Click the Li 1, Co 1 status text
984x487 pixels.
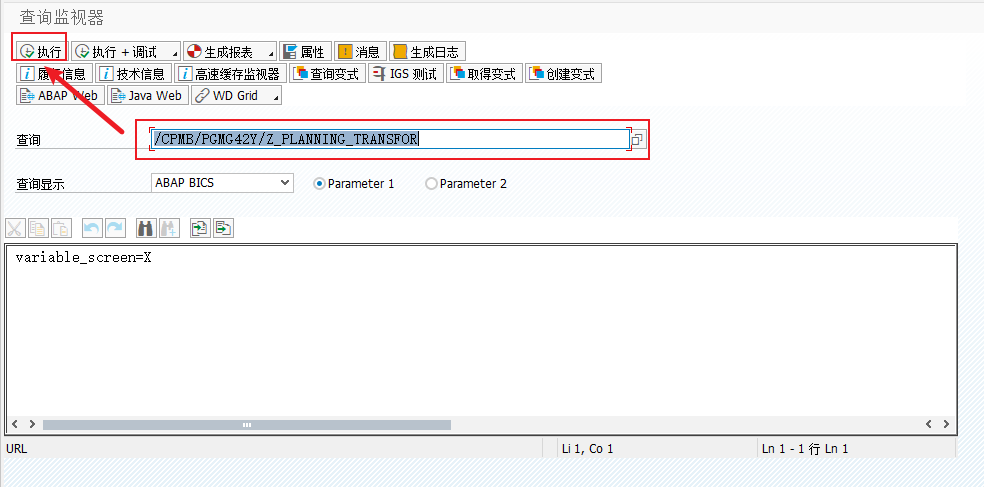coord(587,449)
